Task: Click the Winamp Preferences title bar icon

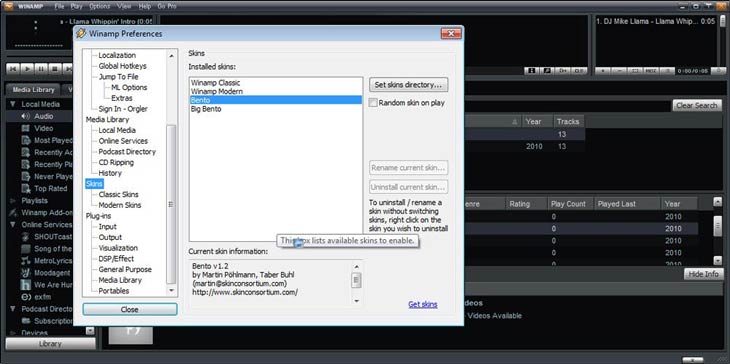Action: 81,34
